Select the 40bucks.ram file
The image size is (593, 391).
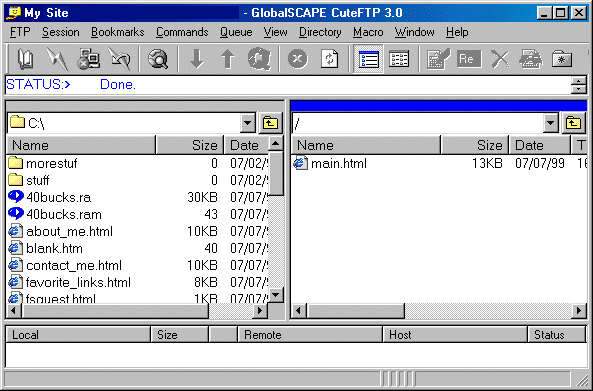[55, 214]
